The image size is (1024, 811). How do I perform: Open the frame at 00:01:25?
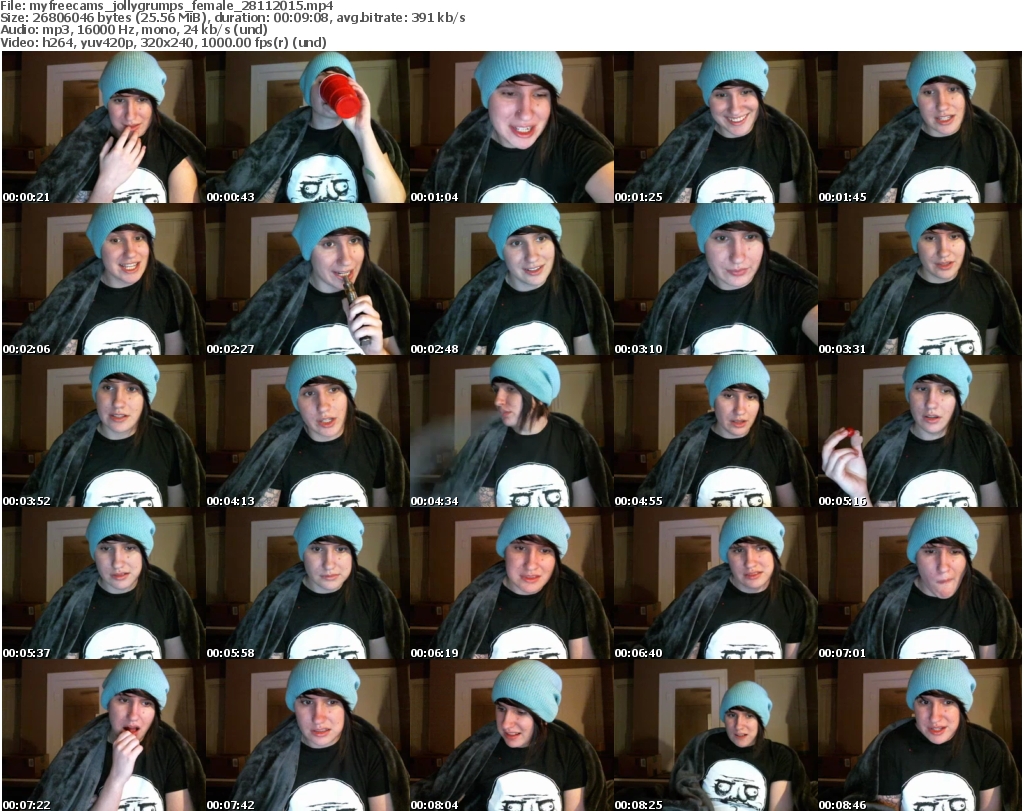(x=715, y=127)
